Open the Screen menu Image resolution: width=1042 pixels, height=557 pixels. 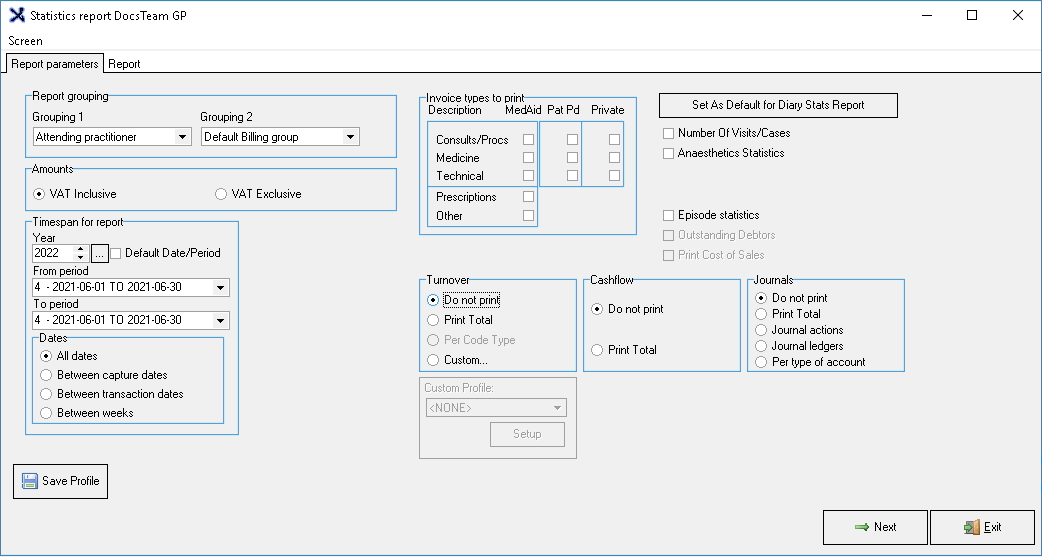tap(25, 41)
